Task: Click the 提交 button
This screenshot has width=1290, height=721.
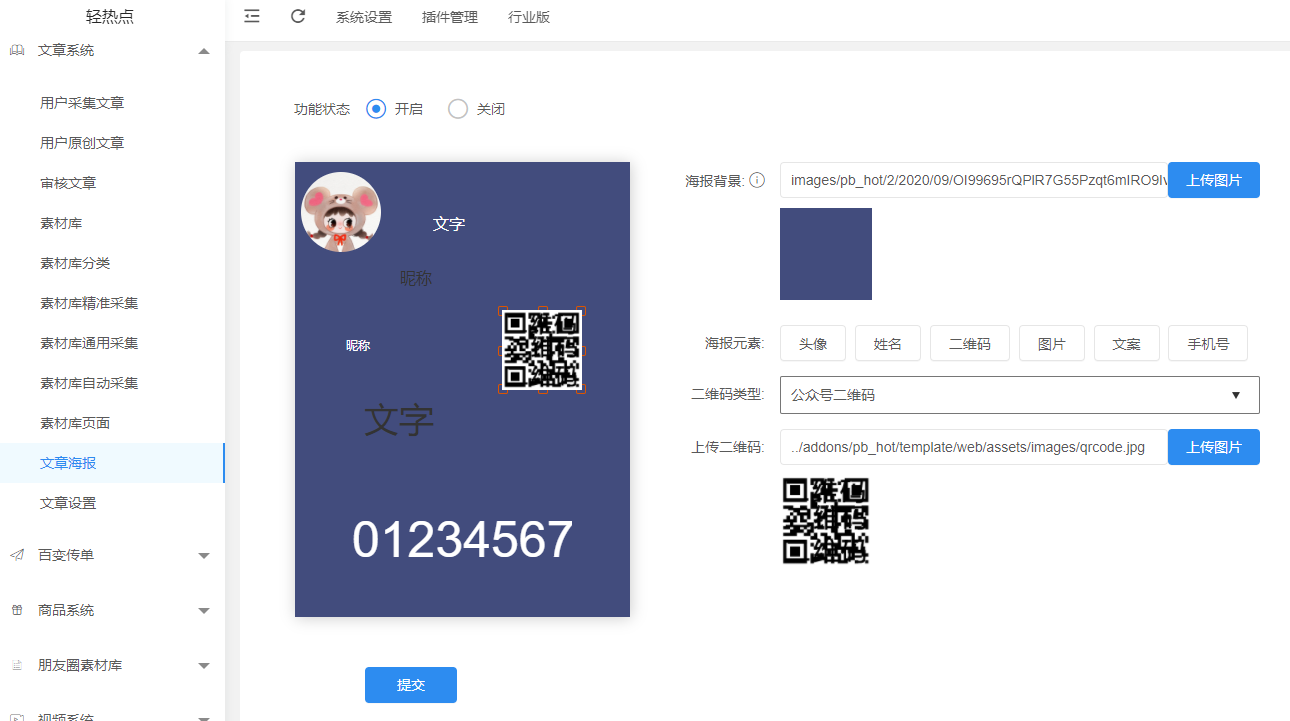Action: 411,685
